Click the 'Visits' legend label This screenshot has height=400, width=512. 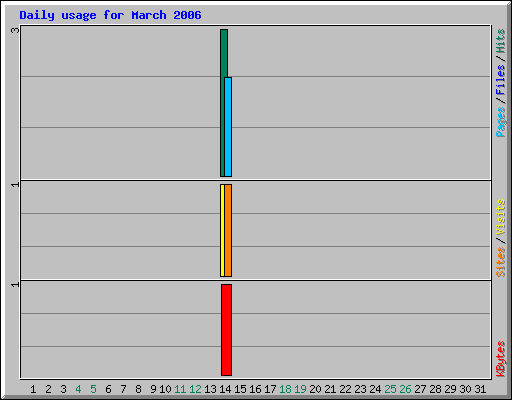tap(501, 218)
